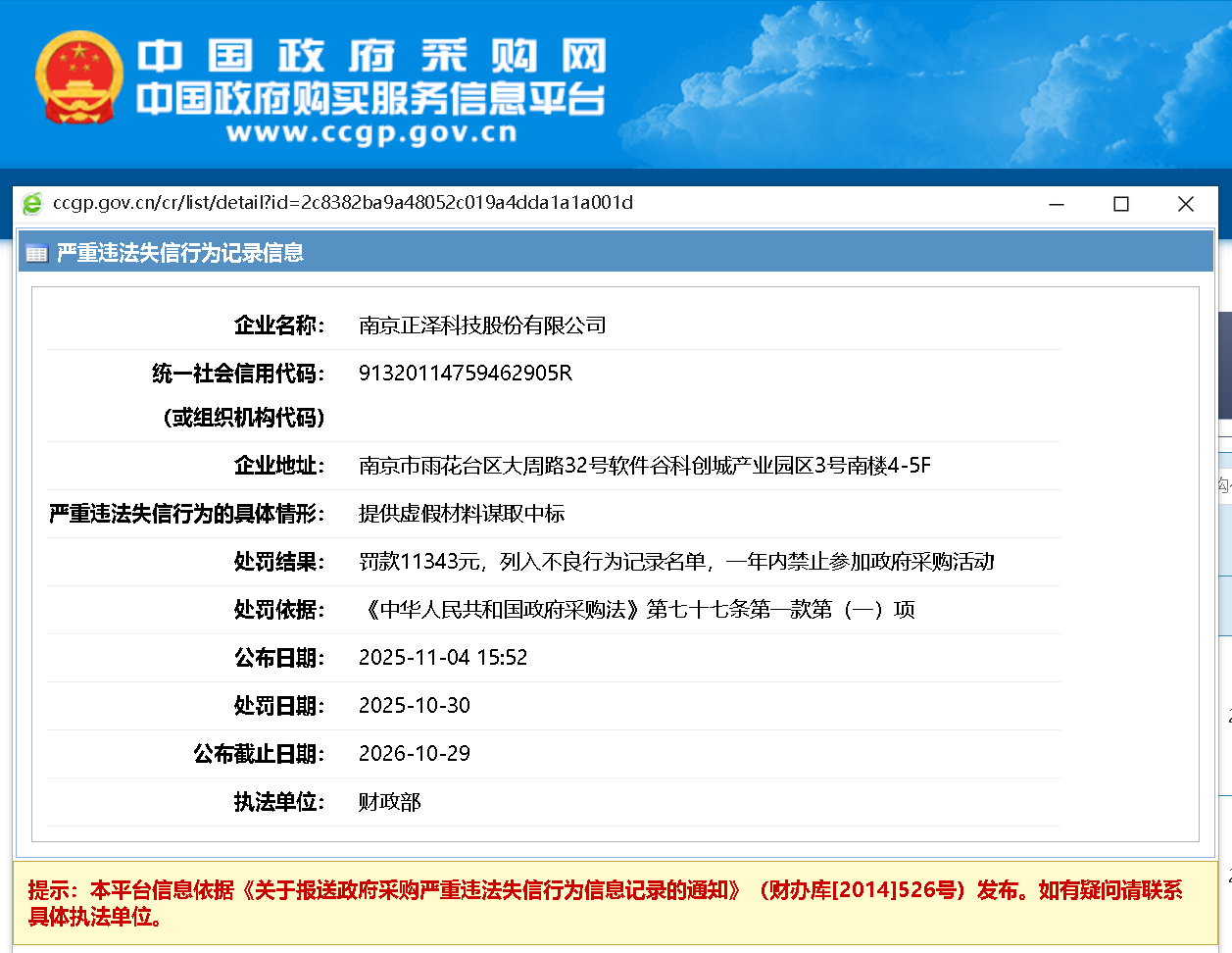This screenshot has width=1232, height=953.
Task: Click the penalty result starting with 罚款11343元
Action: (x=676, y=562)
